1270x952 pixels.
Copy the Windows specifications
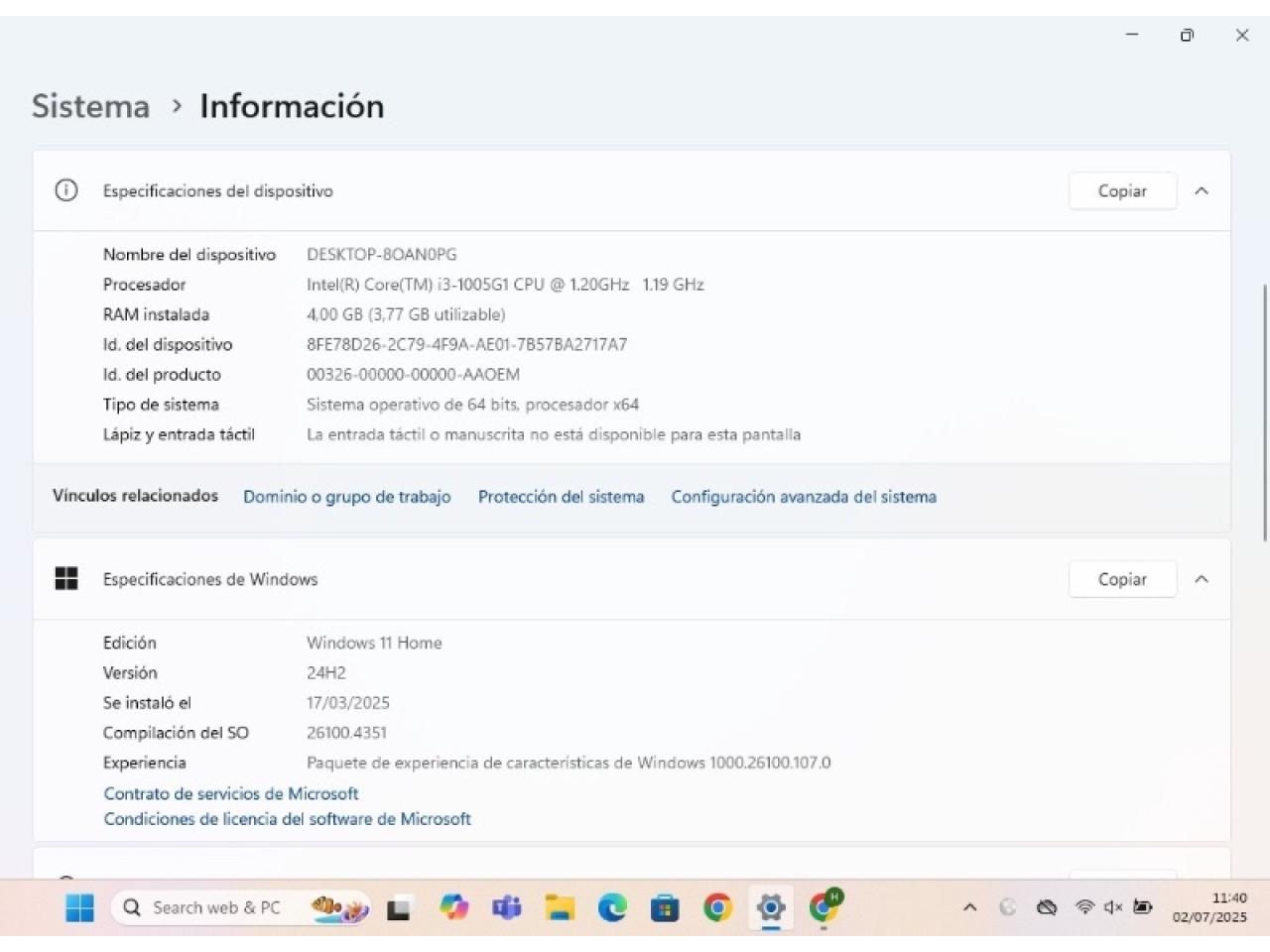coord(1122,579)
